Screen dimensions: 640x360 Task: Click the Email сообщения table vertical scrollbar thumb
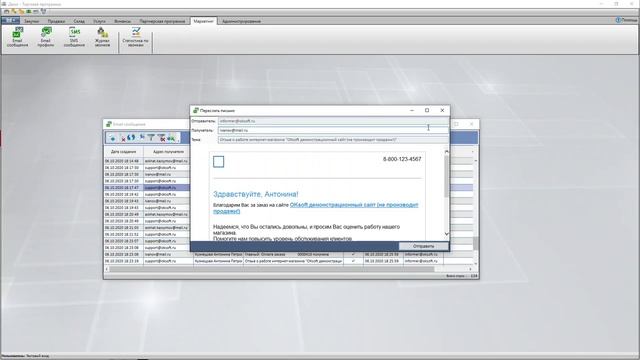point(476,243)
